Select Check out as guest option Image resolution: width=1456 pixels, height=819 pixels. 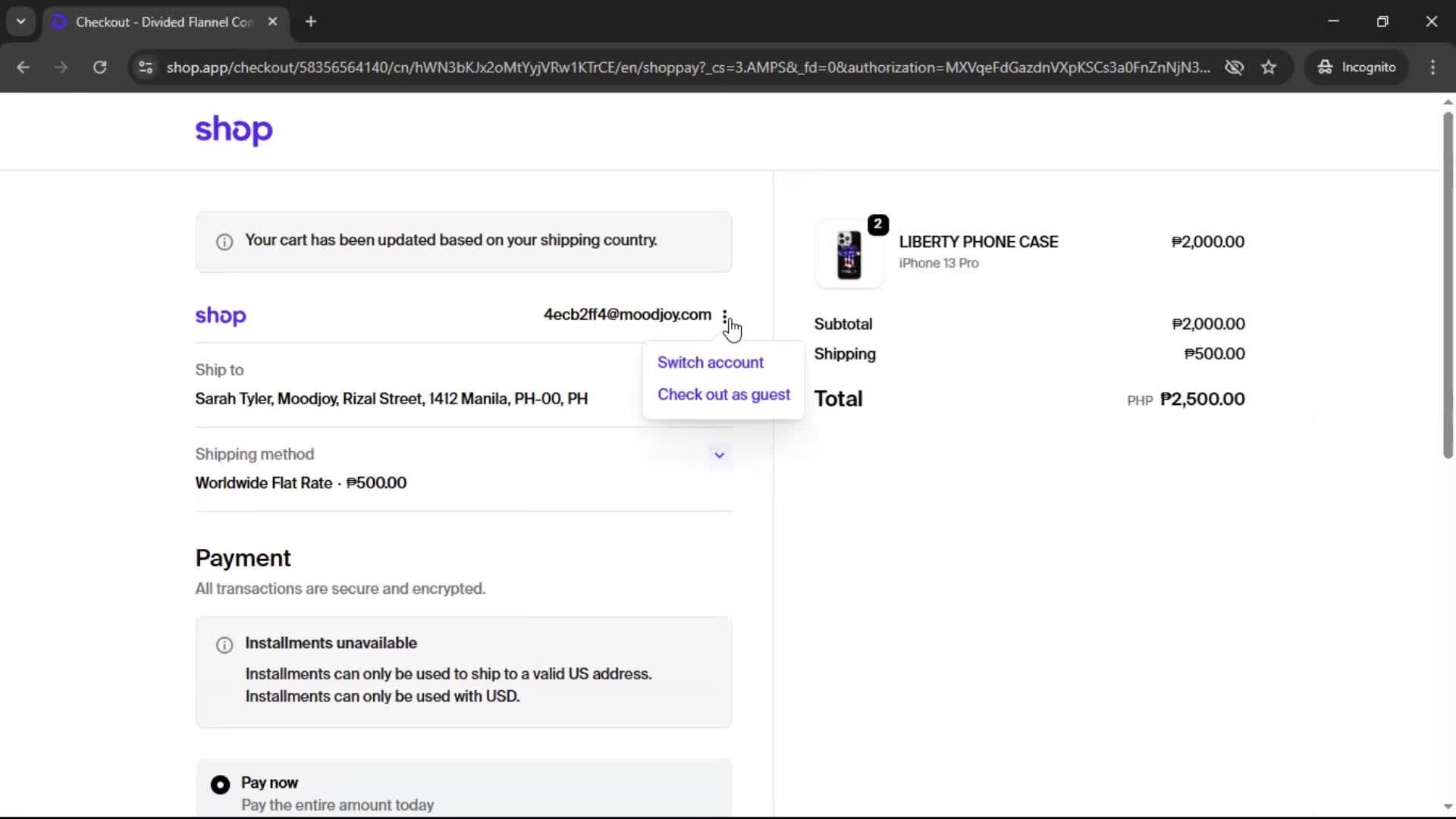click(x=723, y=394)
